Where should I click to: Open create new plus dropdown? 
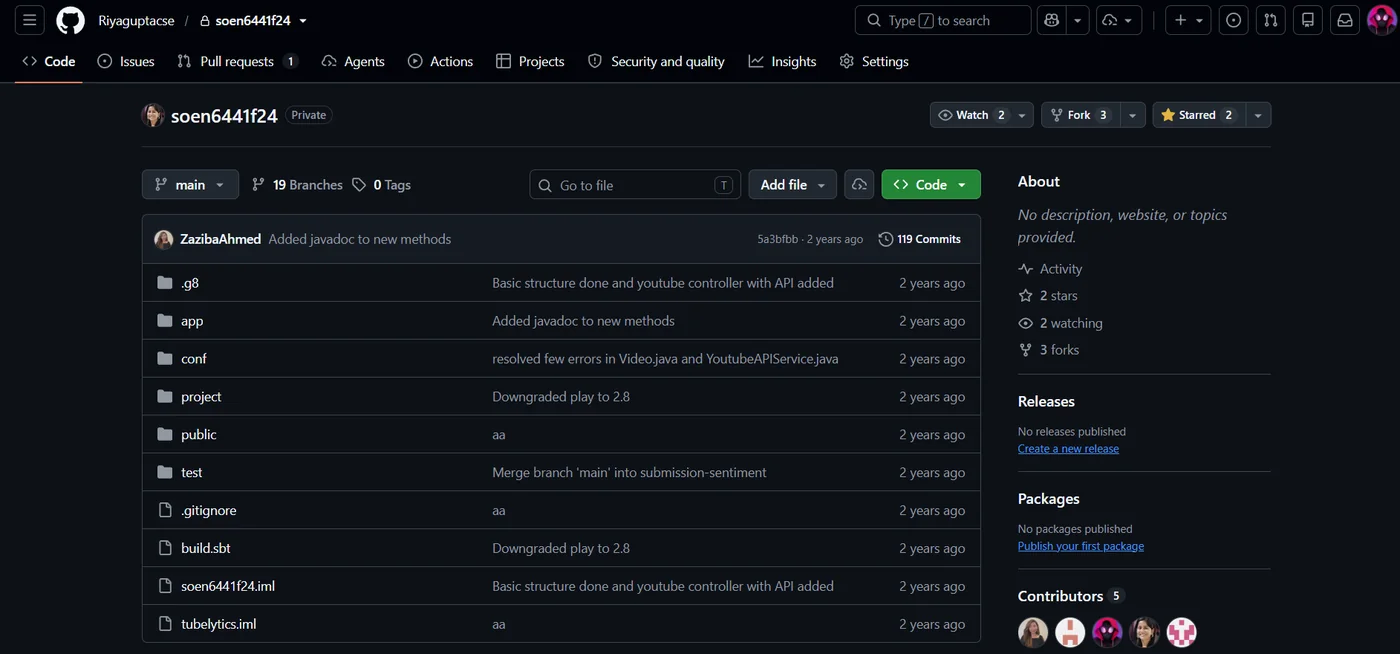pos(1189,20)
